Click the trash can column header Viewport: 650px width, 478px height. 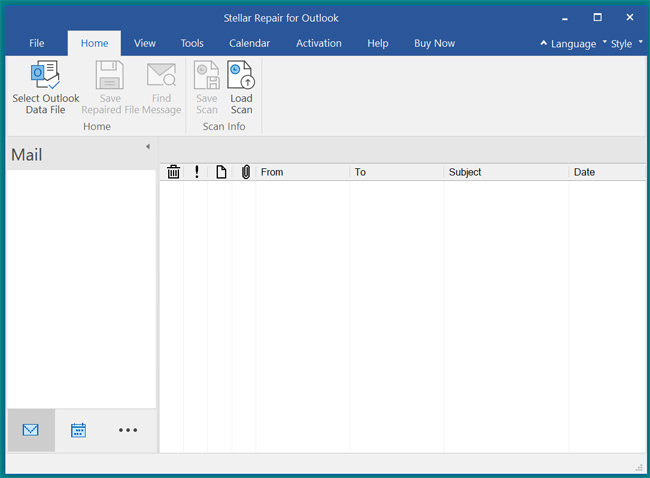[x=173, y=172]
